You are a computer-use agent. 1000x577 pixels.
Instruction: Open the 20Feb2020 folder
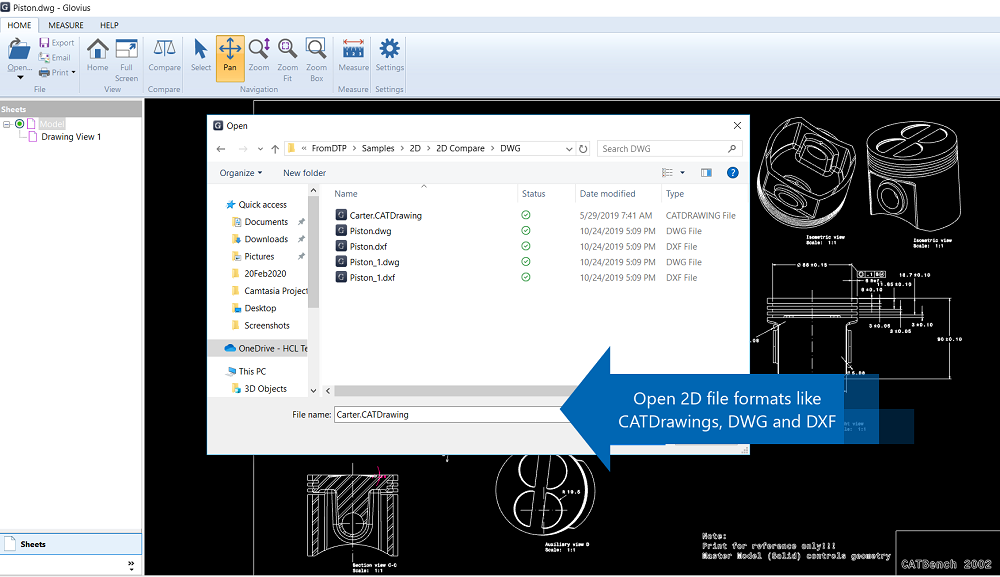coord(265,274)
